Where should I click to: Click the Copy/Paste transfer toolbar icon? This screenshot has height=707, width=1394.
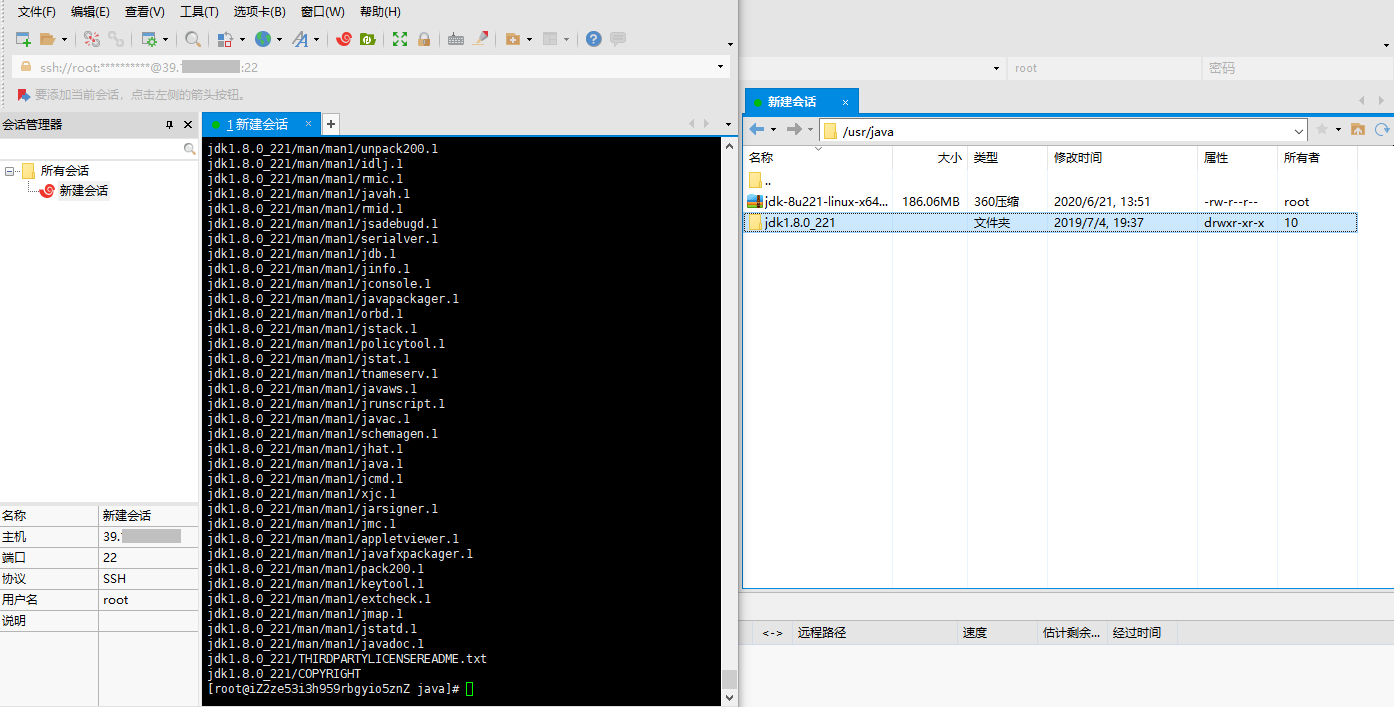225,39
